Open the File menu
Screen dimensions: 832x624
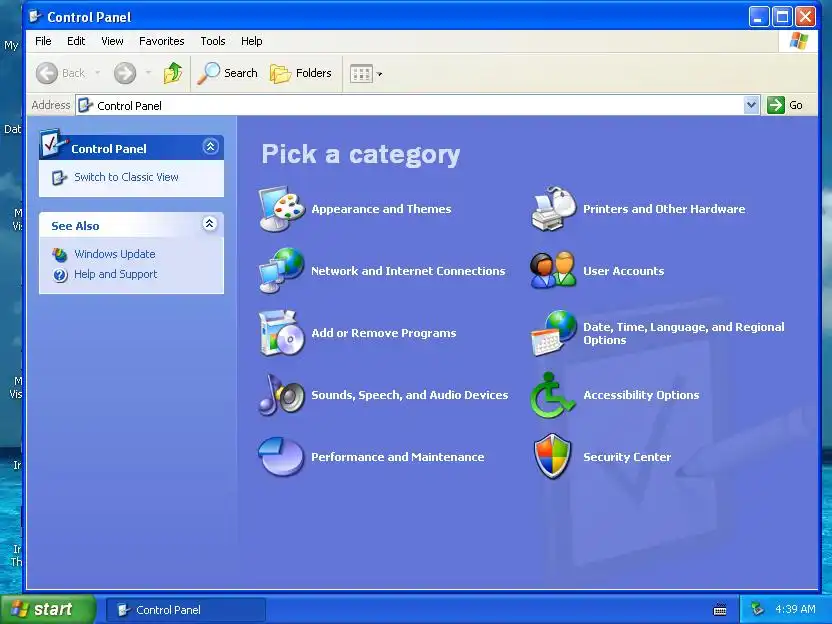click(x=43, y=41)
